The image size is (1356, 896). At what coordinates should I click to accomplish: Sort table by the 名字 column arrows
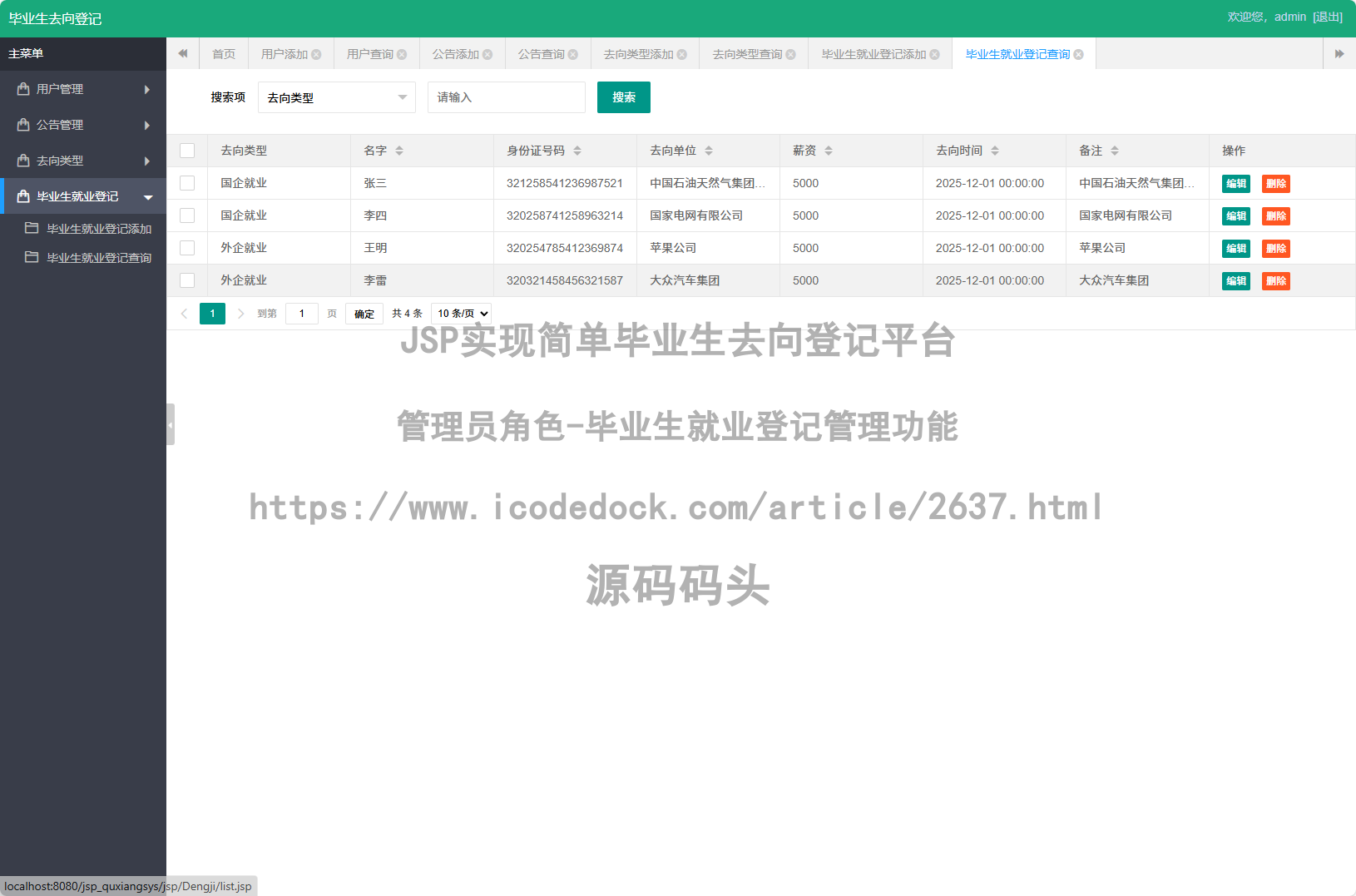tap(399, 151)
